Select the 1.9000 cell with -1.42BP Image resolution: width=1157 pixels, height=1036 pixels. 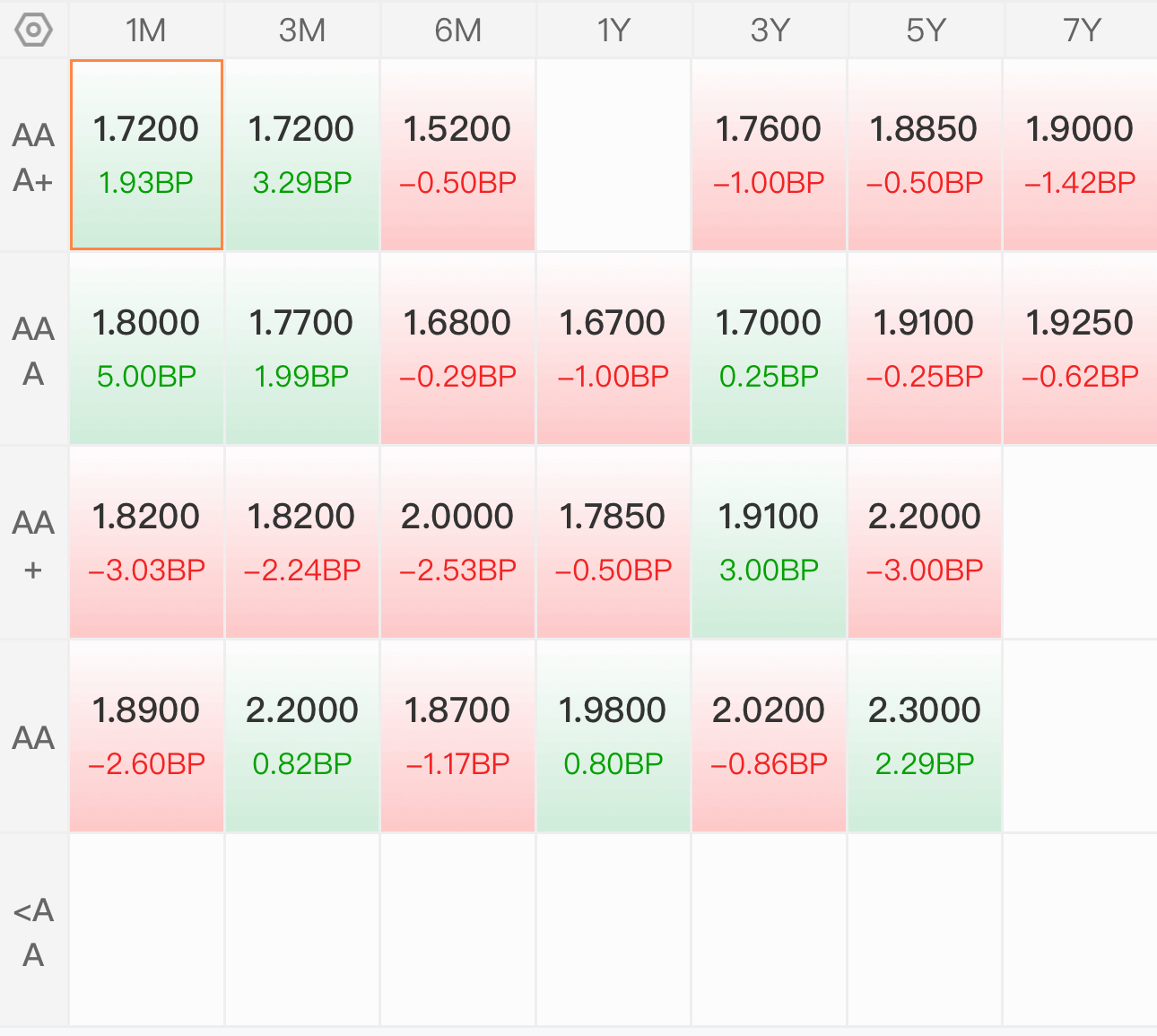coord(1080,155)
